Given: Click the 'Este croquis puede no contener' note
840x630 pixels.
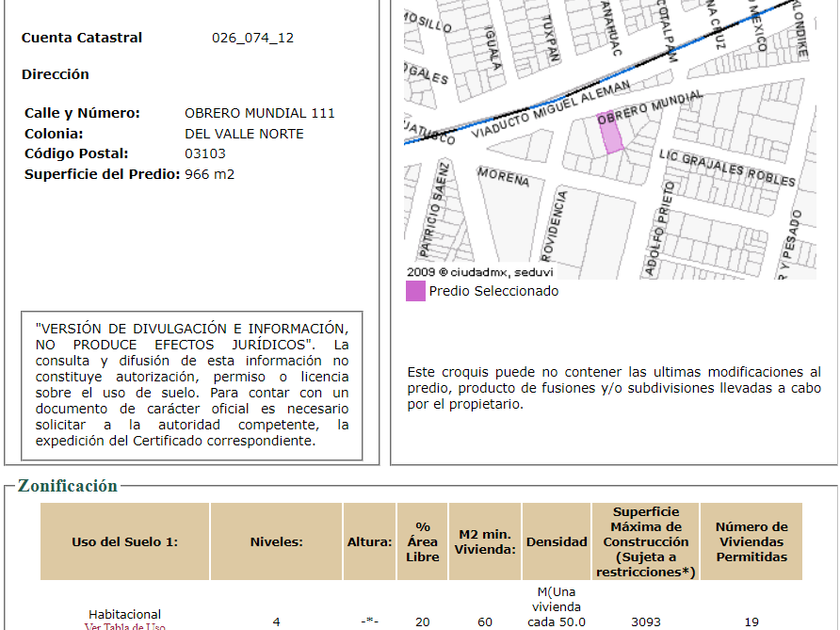Looking at the screenshot, I should click(x=614, y=388).
